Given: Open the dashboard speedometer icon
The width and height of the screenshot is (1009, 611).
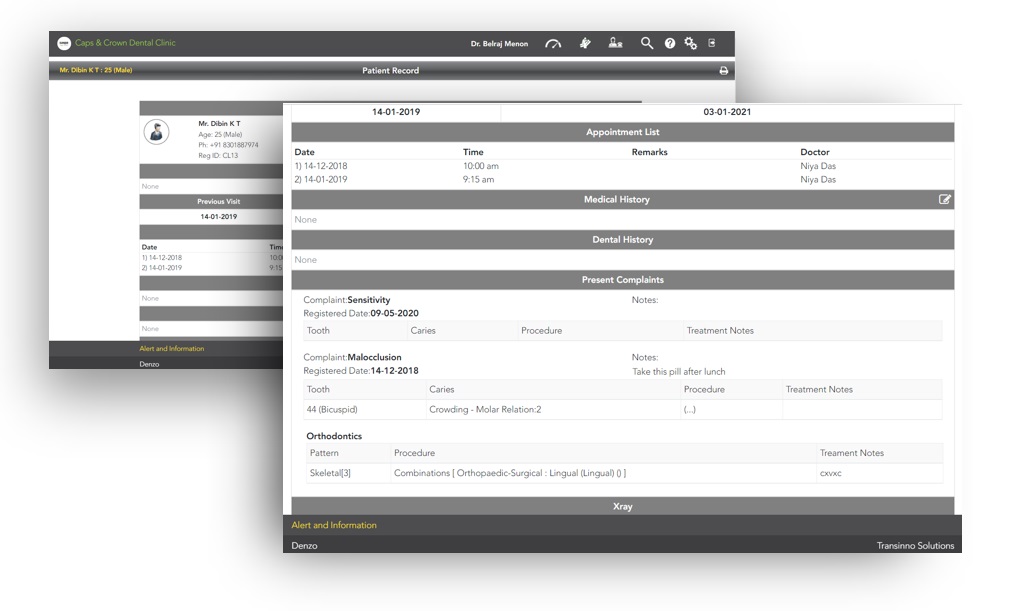Looking at the screenshot, I should [x=553, y=44].
